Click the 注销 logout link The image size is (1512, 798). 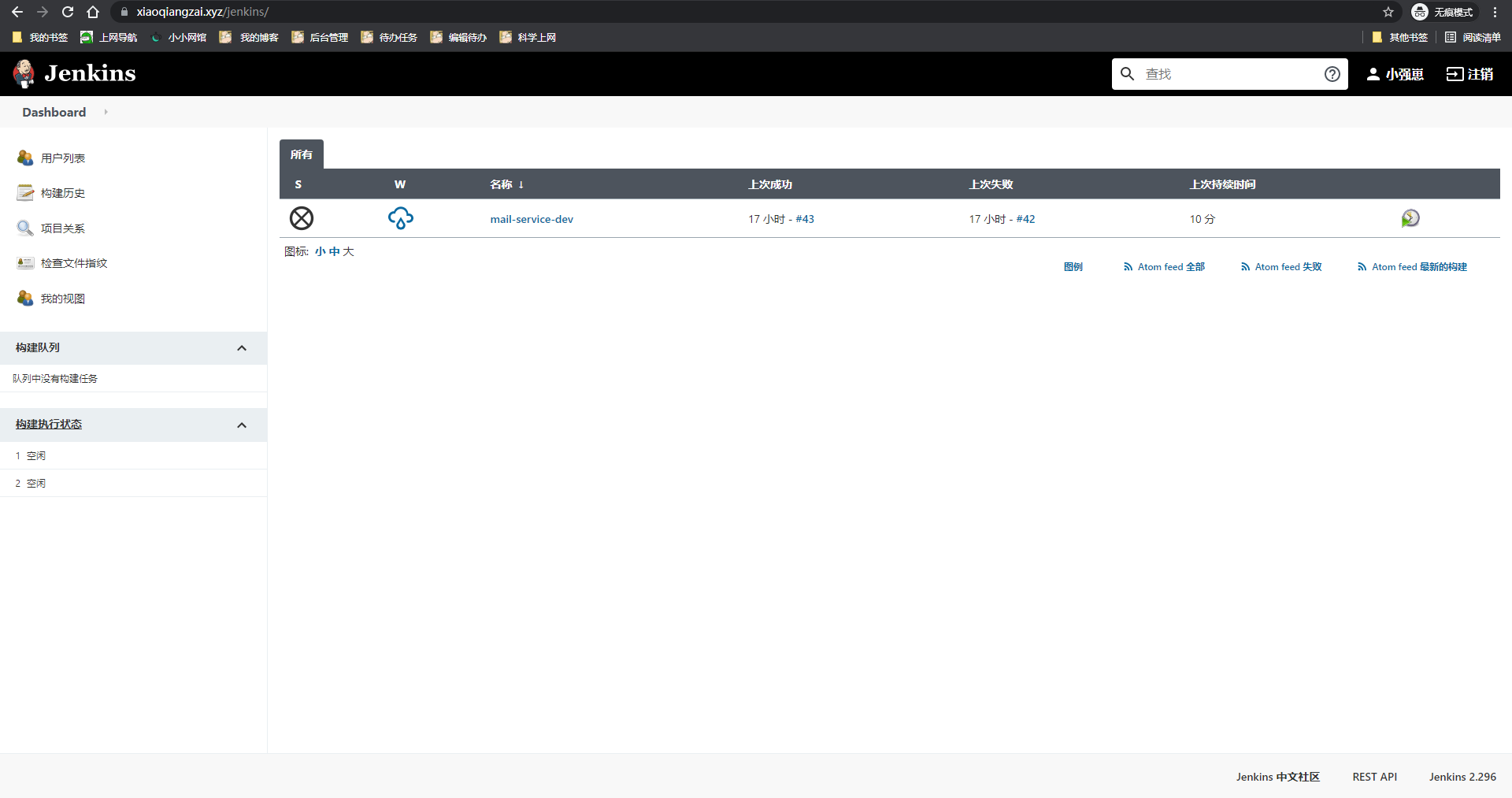point(1480,74)
